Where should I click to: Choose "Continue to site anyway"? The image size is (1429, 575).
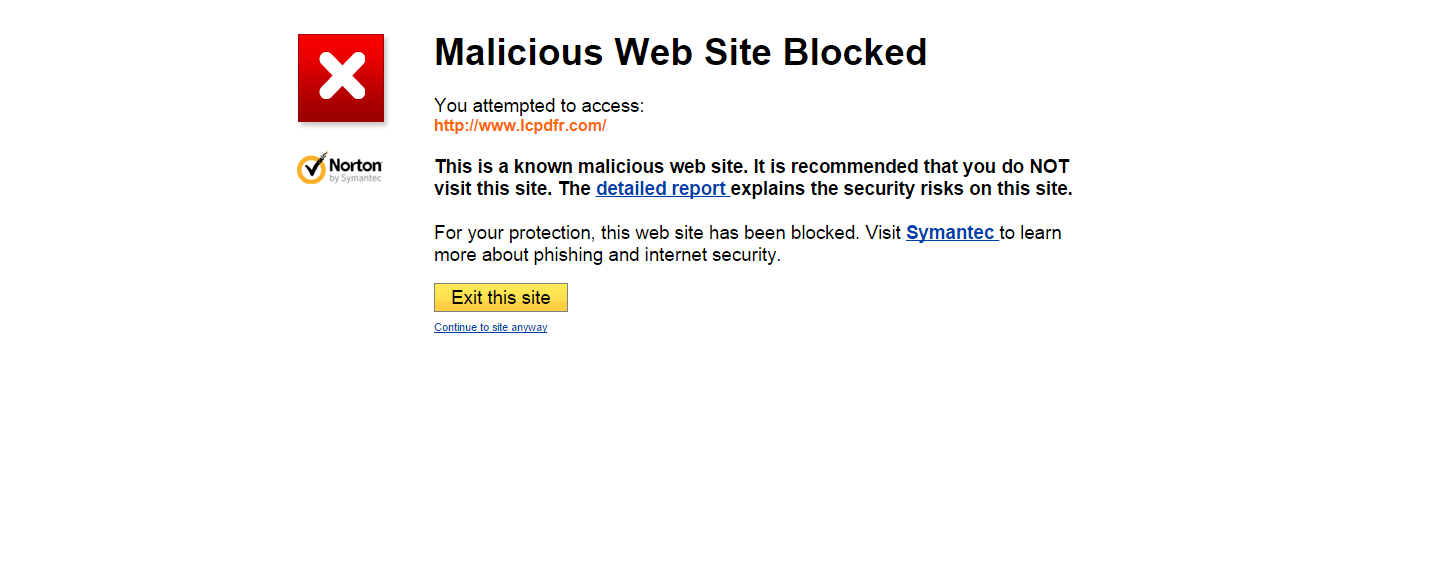490,328
